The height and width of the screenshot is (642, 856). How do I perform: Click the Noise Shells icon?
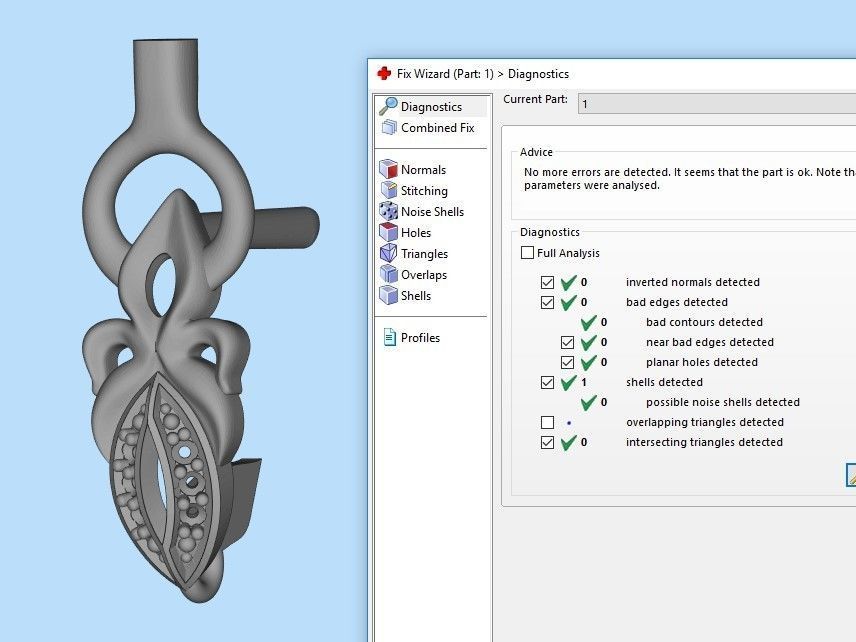pos(388,211)
